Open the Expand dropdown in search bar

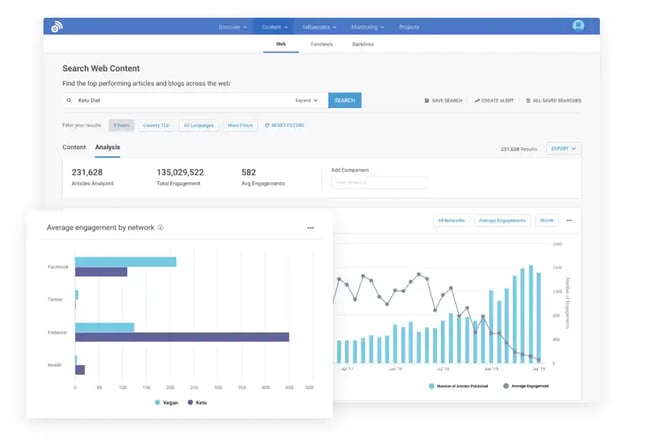pos(307,101)
